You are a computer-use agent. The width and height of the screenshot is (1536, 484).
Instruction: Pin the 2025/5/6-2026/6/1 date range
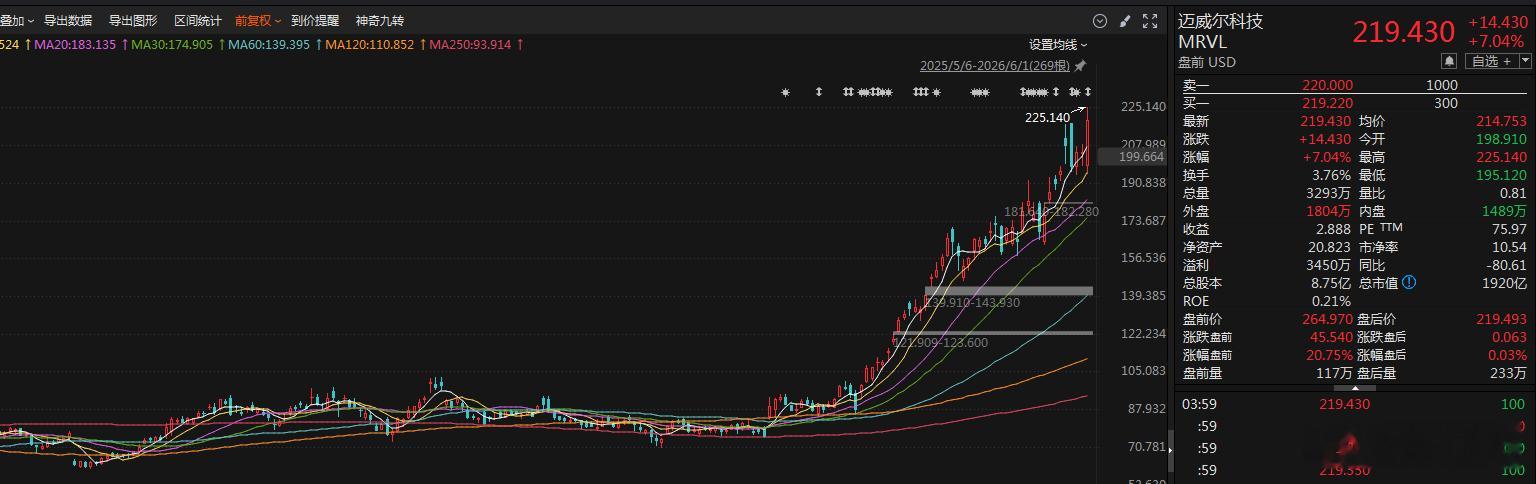(1079, 66)
